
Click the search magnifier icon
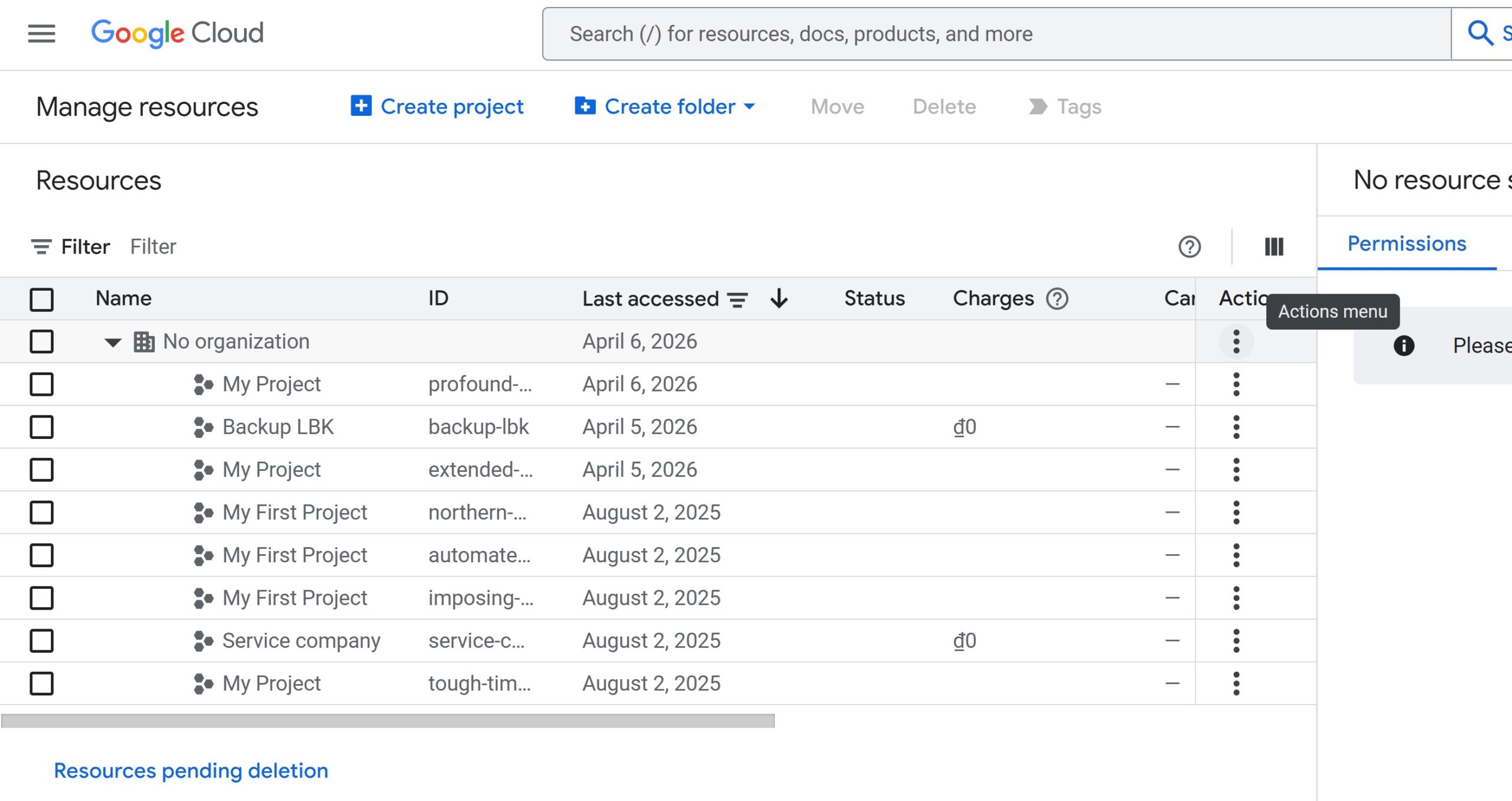1480,33
